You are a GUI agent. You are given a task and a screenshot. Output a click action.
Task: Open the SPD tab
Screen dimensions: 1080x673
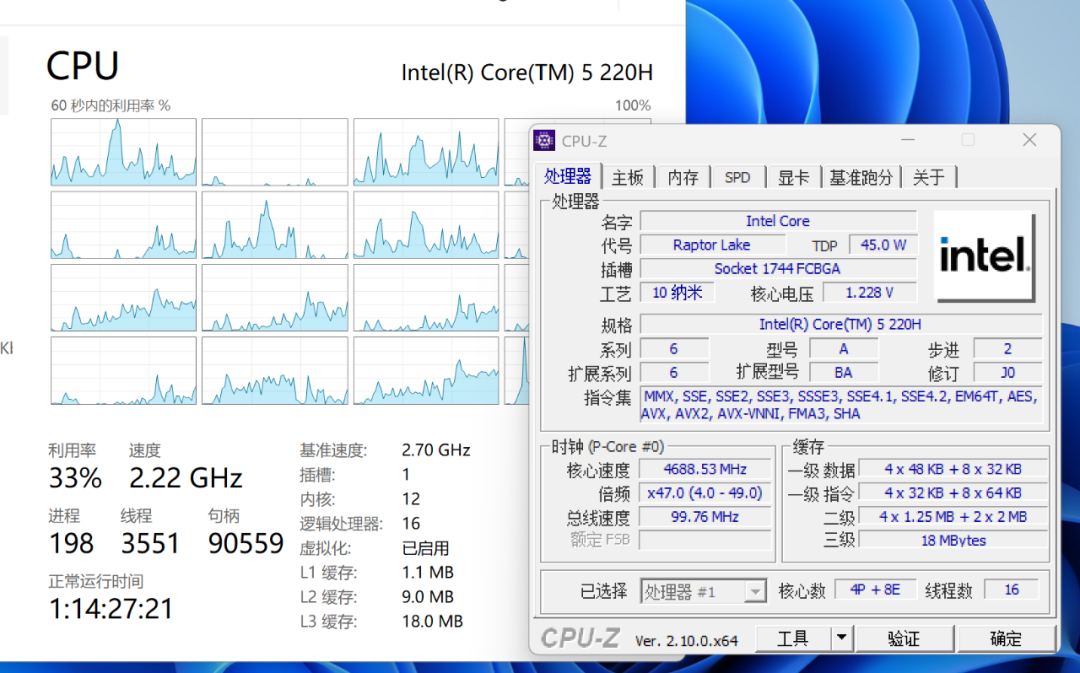click(x=737, y=178)
